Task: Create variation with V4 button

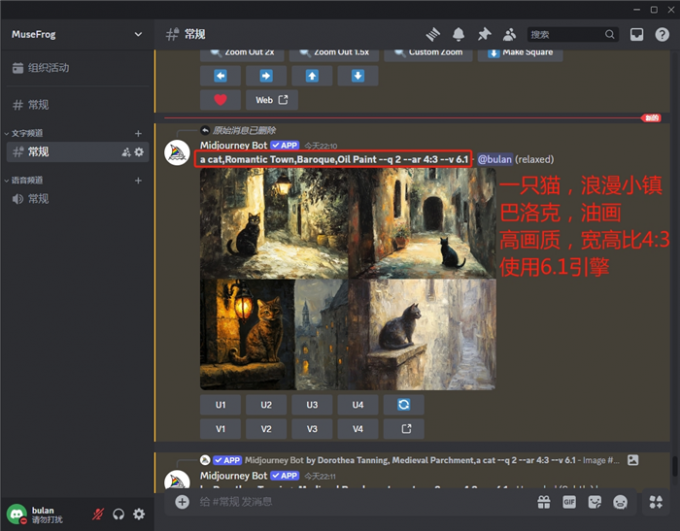Action: point(358,429)
